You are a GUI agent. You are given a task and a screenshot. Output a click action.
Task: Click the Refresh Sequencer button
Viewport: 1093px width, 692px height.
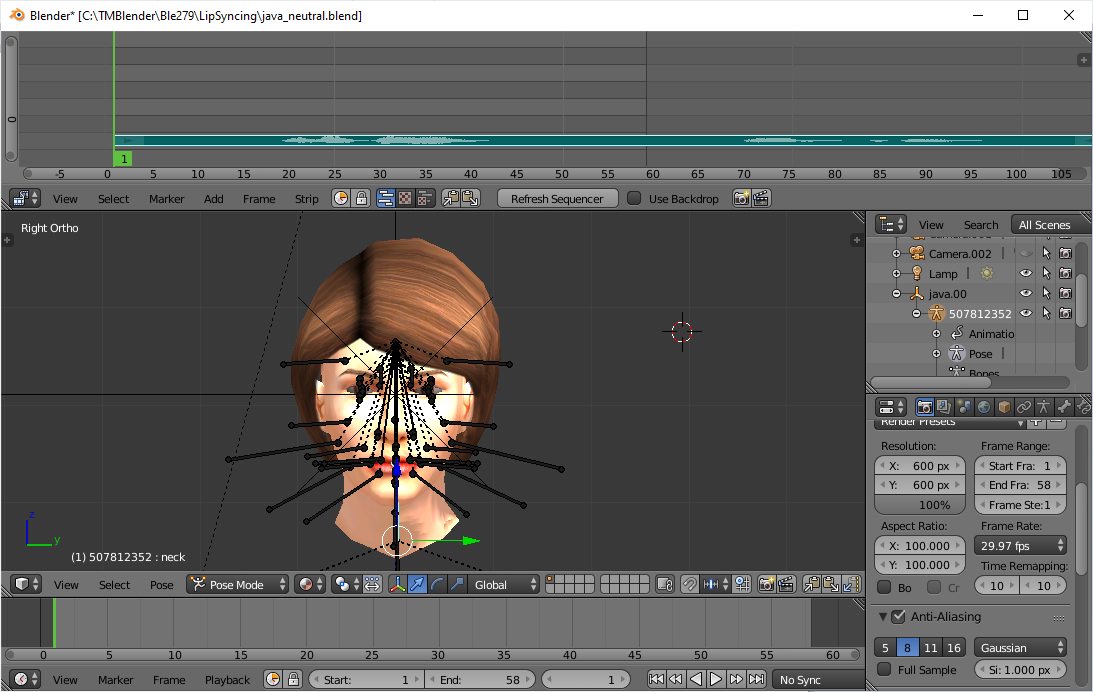pos(557,199)
